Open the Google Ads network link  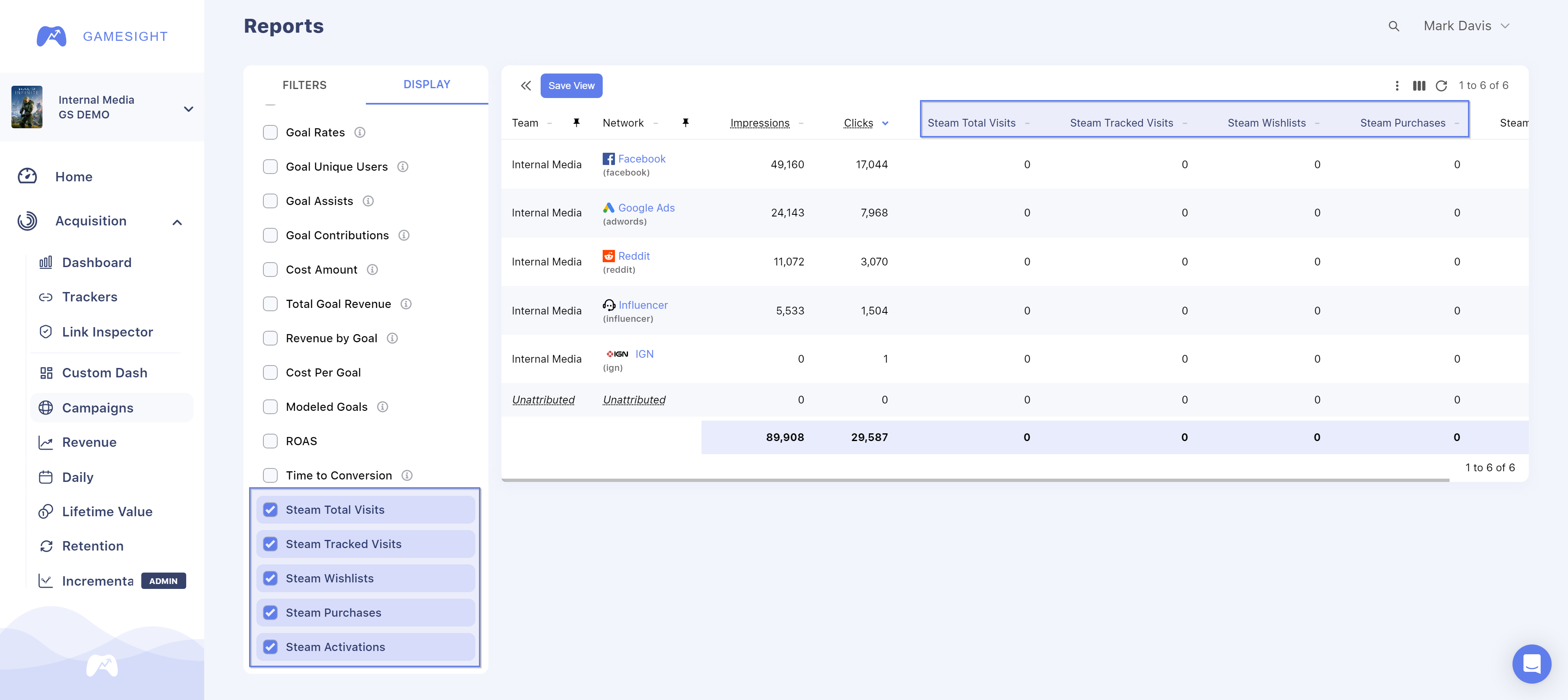point(646,207)
